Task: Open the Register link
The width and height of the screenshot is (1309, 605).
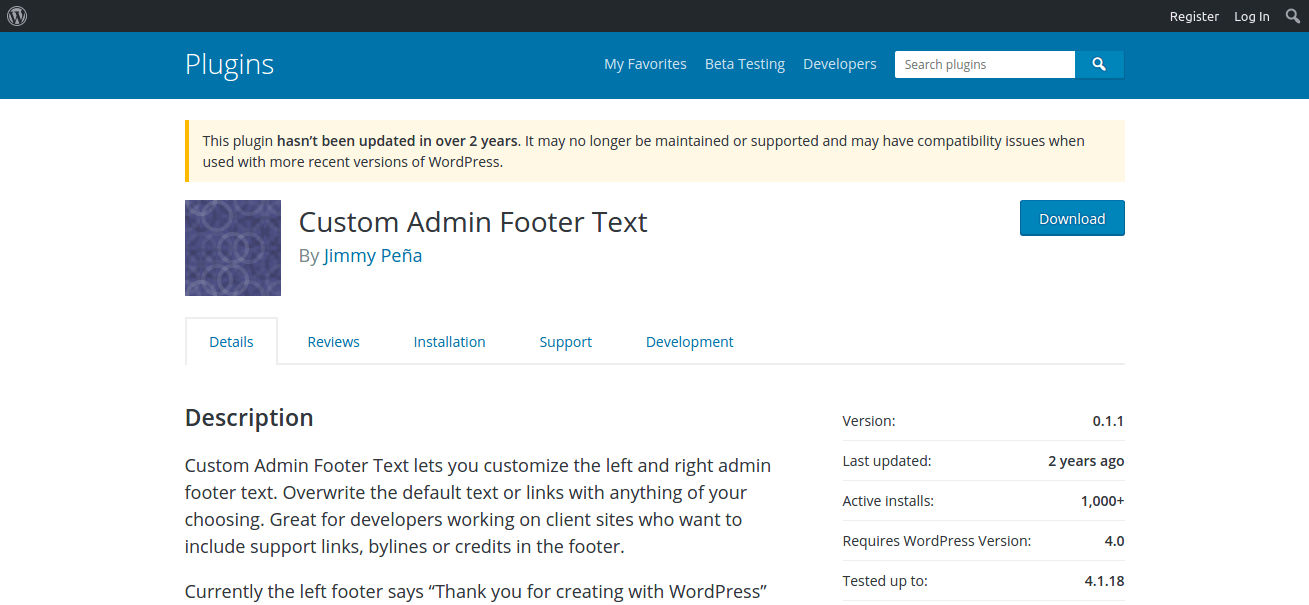Action: (1194, 16)
